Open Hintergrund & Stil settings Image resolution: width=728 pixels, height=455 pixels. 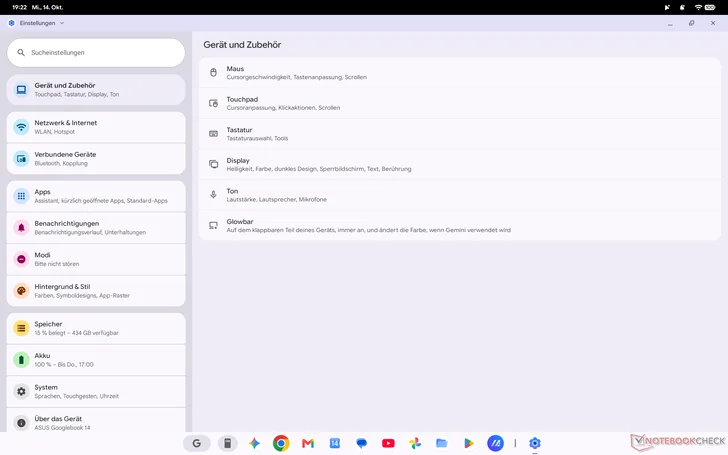click(96, 291)
